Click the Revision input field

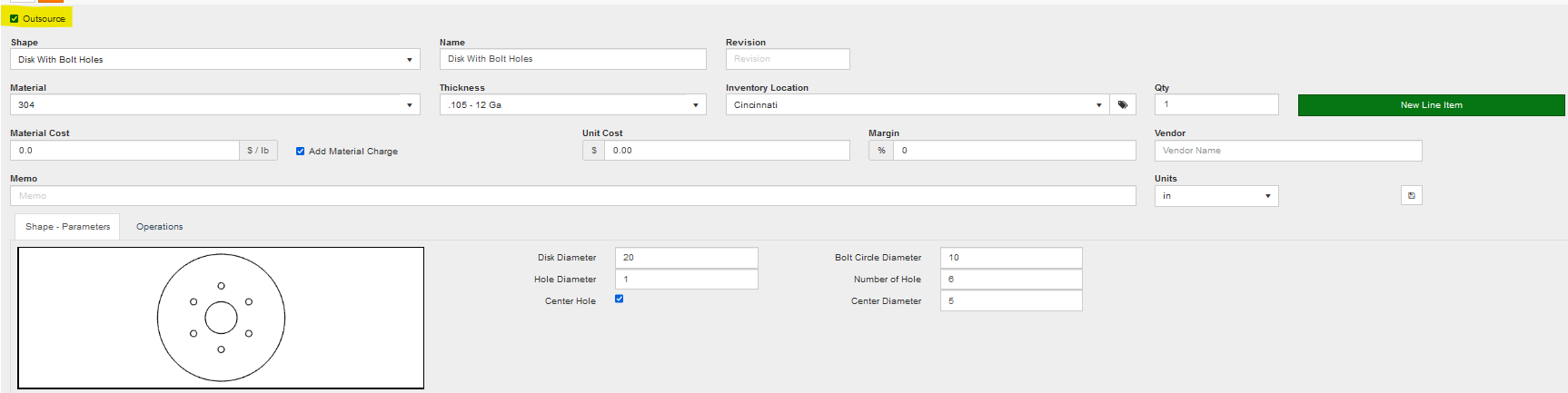(787, 59)
